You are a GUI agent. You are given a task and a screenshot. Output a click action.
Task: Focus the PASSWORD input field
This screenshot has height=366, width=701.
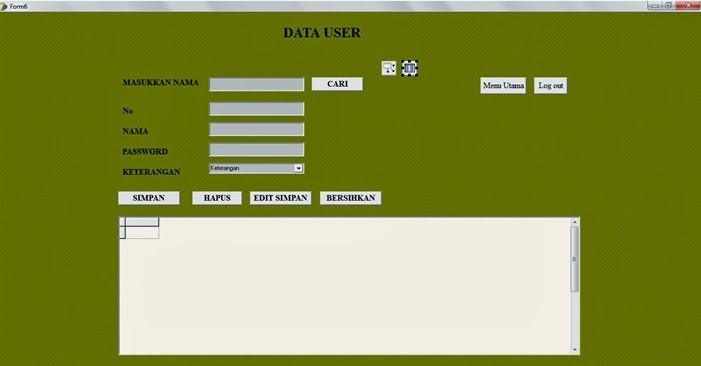pyautogui.click(x=257, y=150)
